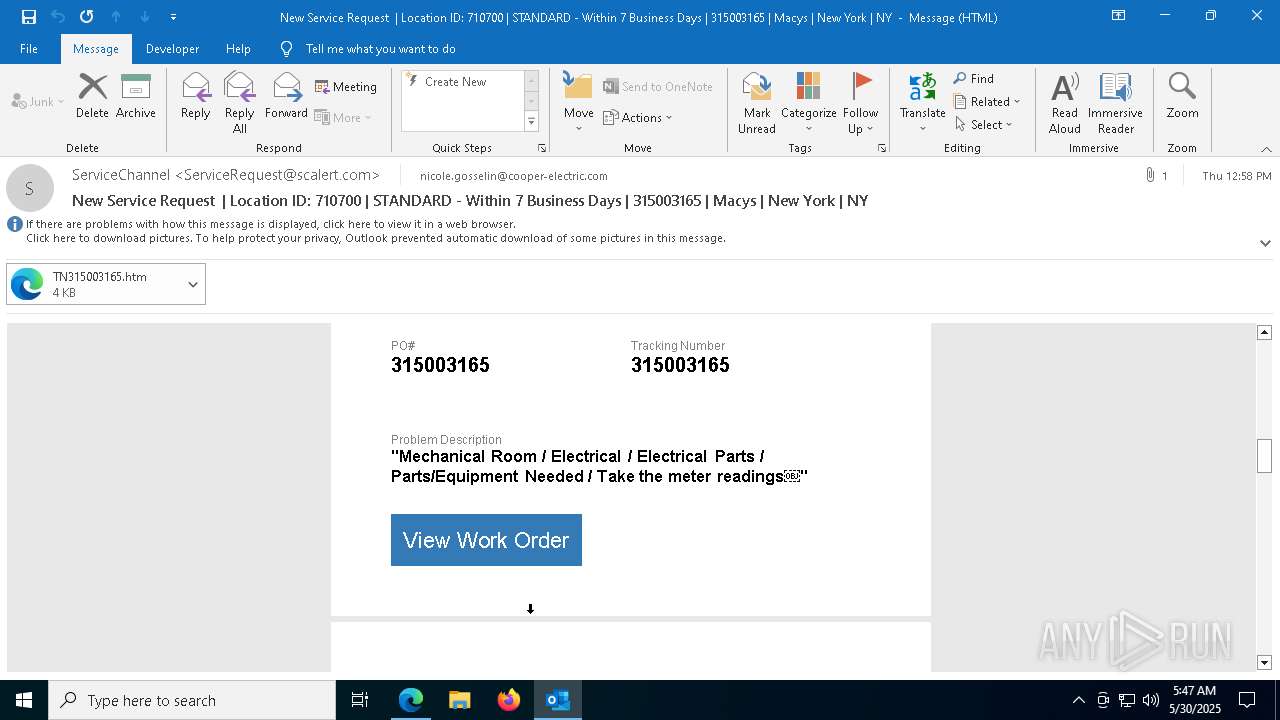1280x720 pixels.
Task: Open attachment TN315003165.htm
Action: (95, 284)
